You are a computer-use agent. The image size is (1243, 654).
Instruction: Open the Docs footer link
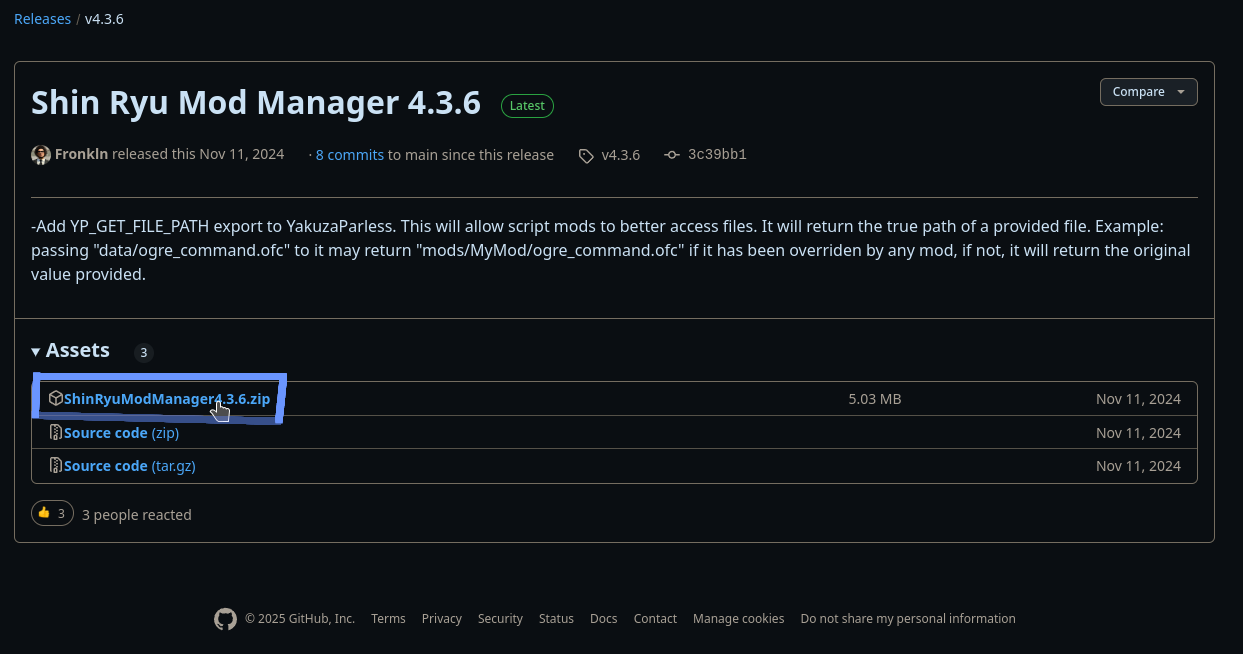coord(604,619)
